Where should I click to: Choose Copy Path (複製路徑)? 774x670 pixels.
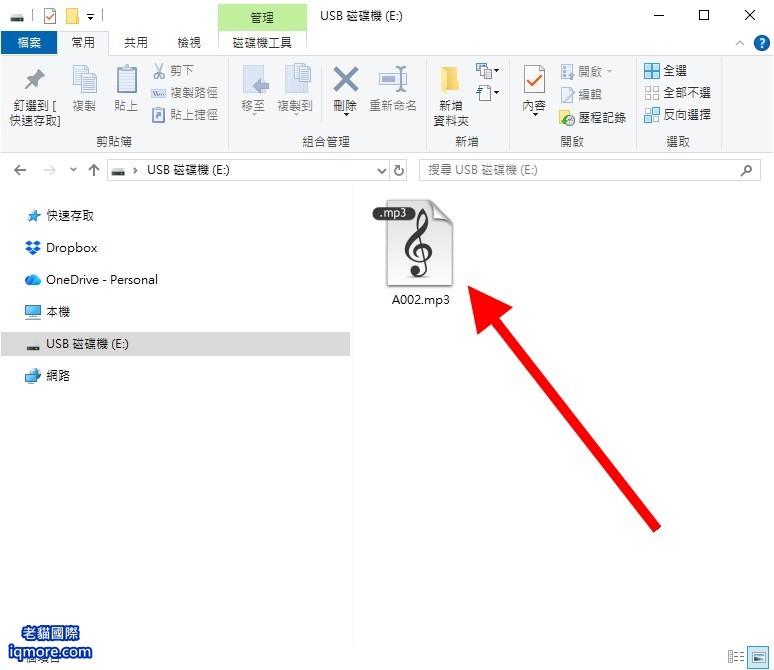point(185,93)
